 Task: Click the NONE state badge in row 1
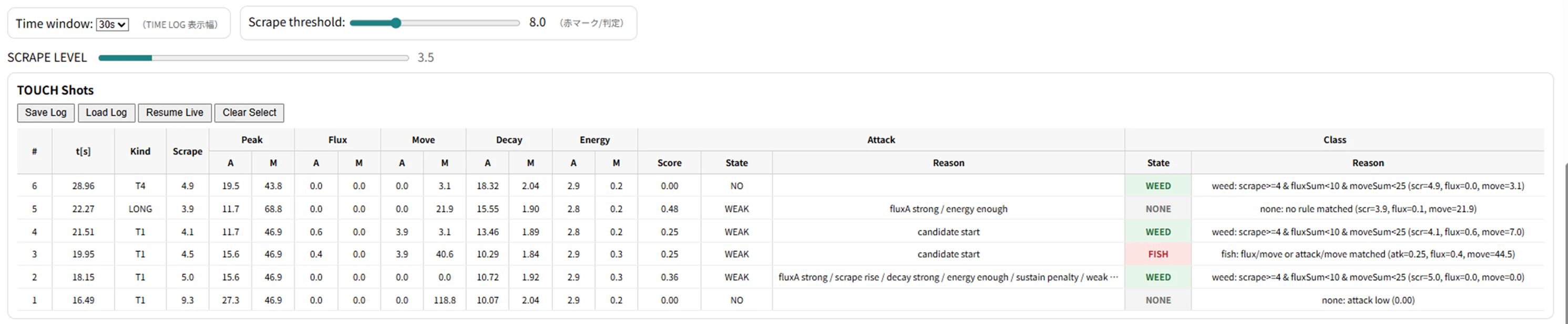1158,300
